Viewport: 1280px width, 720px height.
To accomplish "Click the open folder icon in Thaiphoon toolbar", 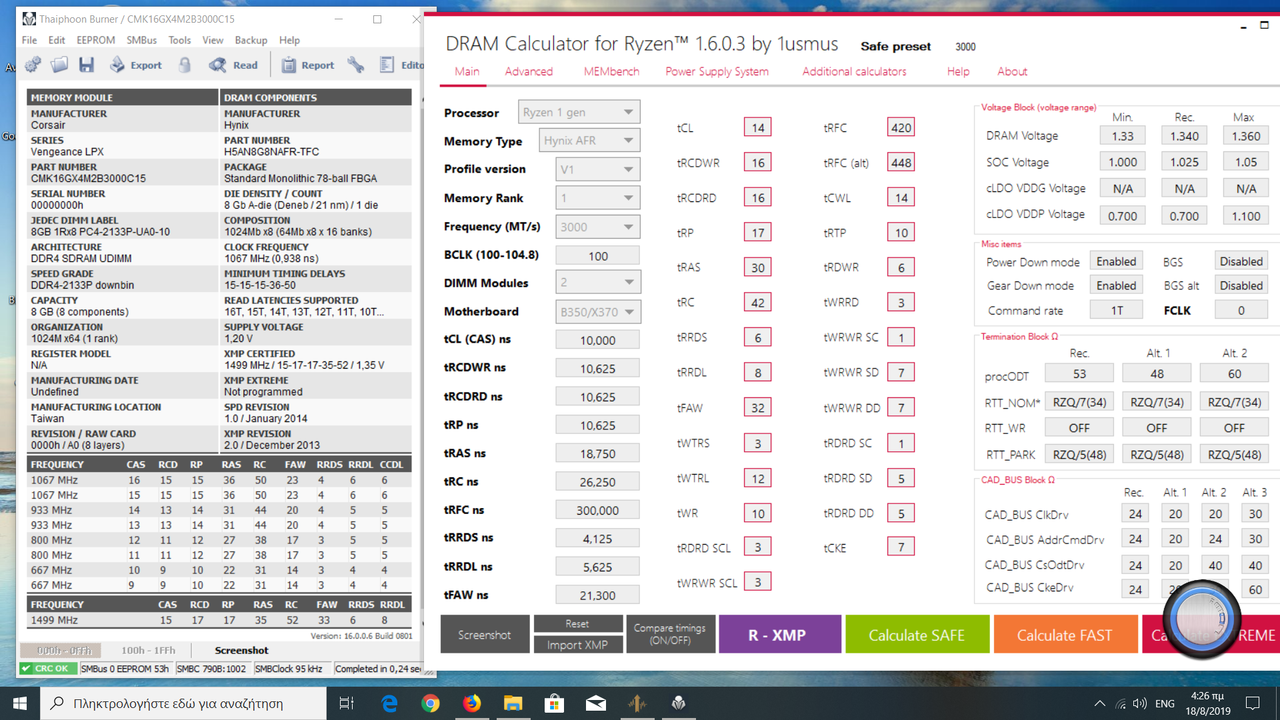I will pos(60,65).
